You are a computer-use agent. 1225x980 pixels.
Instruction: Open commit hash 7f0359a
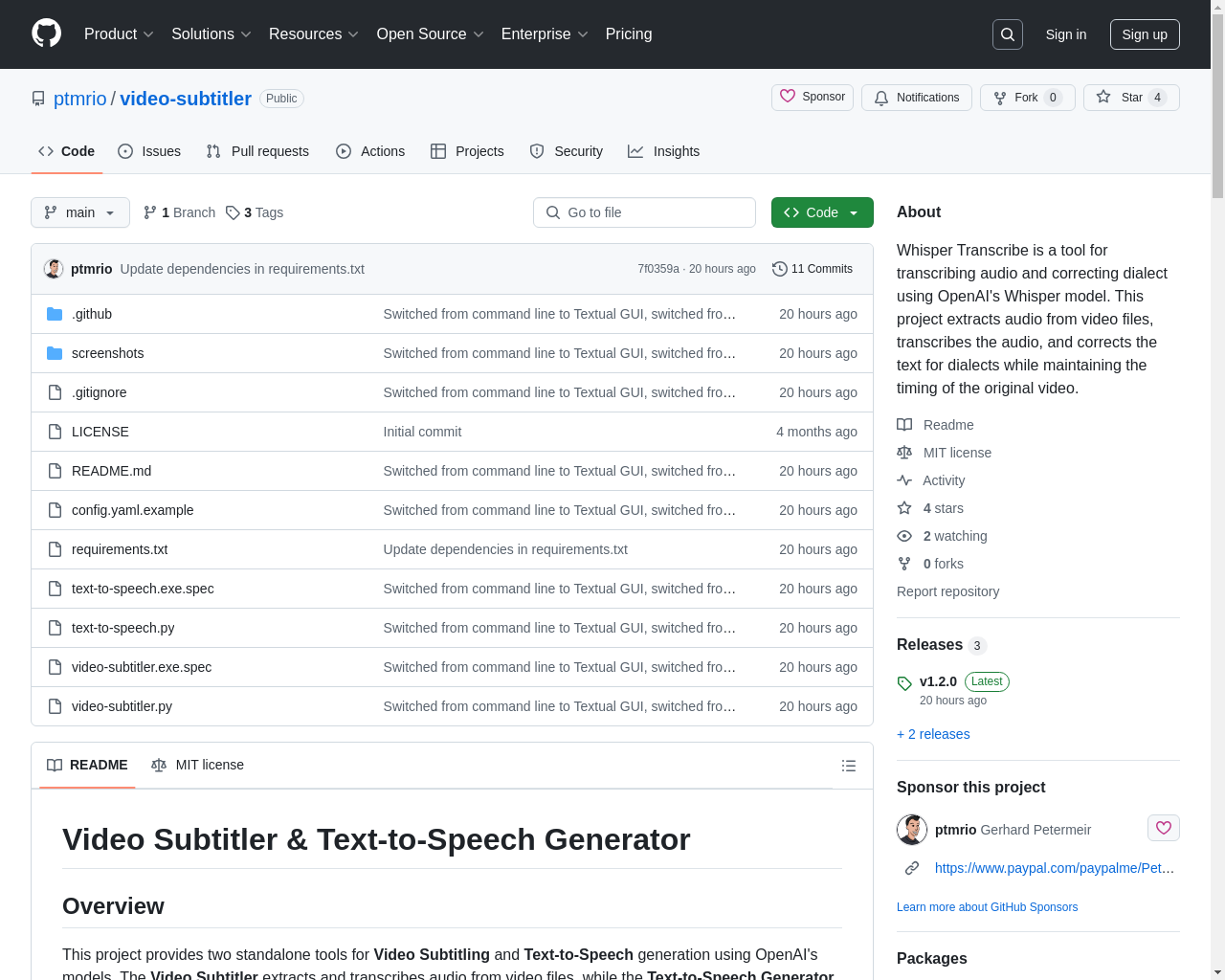click(x=658, y=269)
